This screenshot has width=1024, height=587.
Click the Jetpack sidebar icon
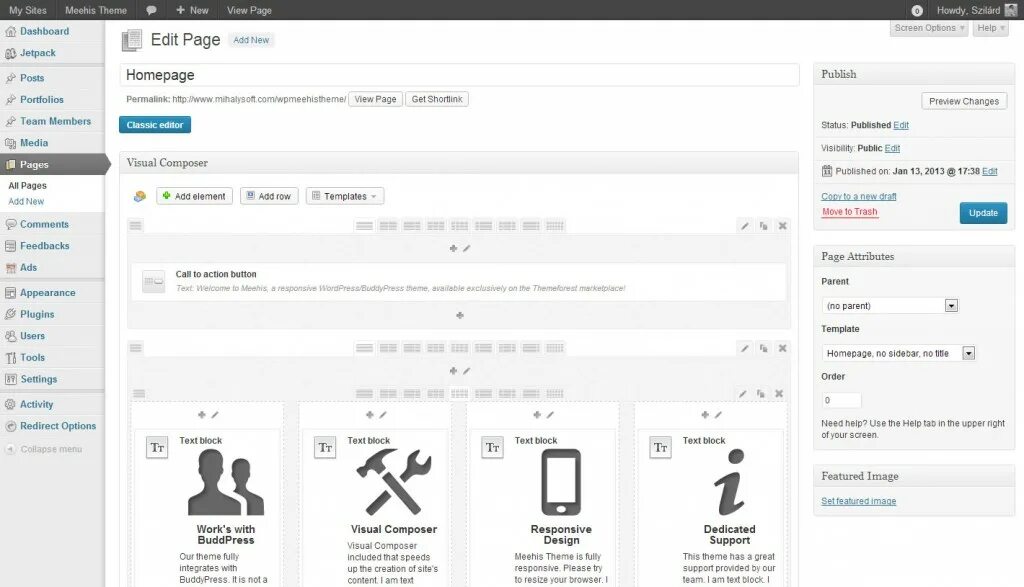click(13, 53)
